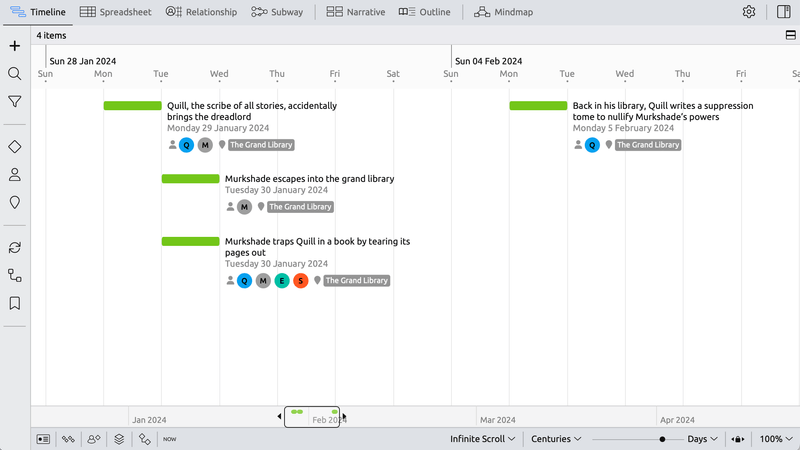The height and width of the screenshot is (450, 800).
Task: Click M avatar on the Monday 29 January event
Action: pos(205,145)
